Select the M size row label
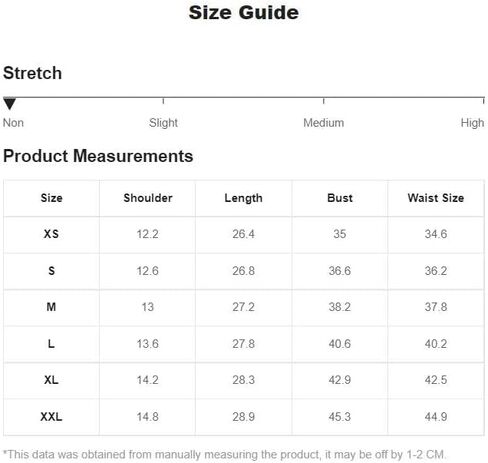 (x=51, y=307)
